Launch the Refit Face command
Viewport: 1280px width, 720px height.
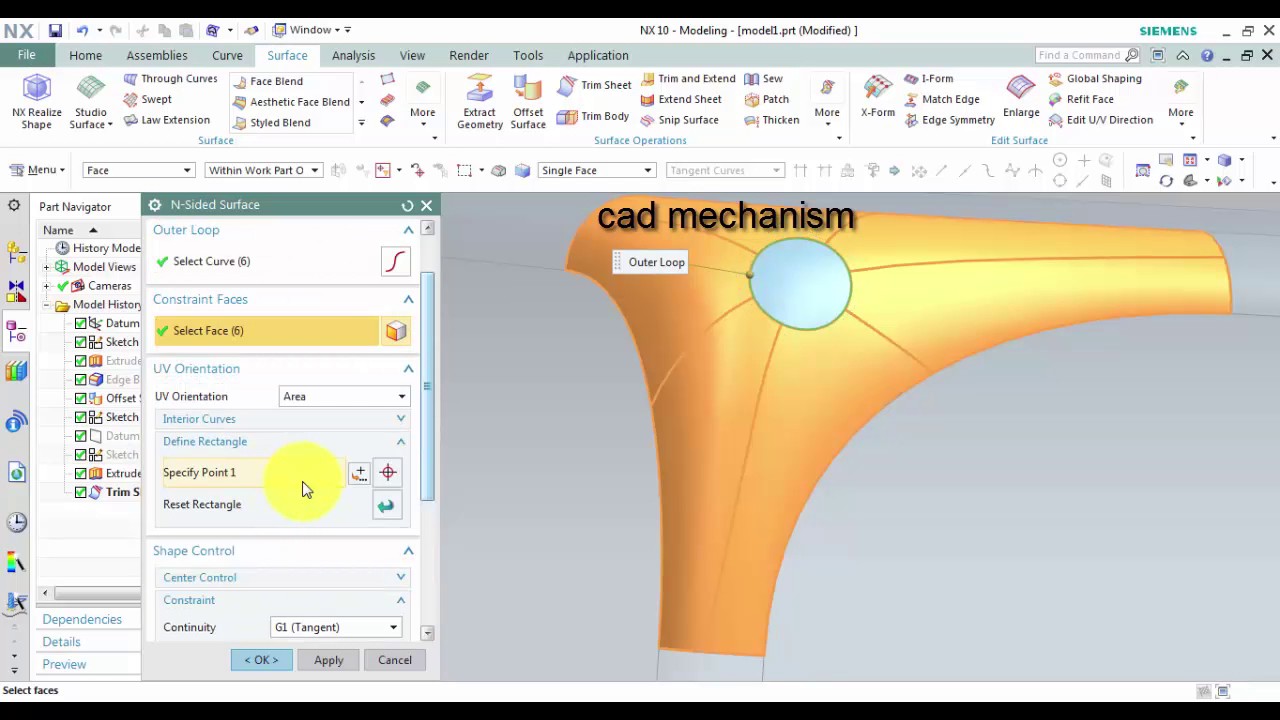1080,99
